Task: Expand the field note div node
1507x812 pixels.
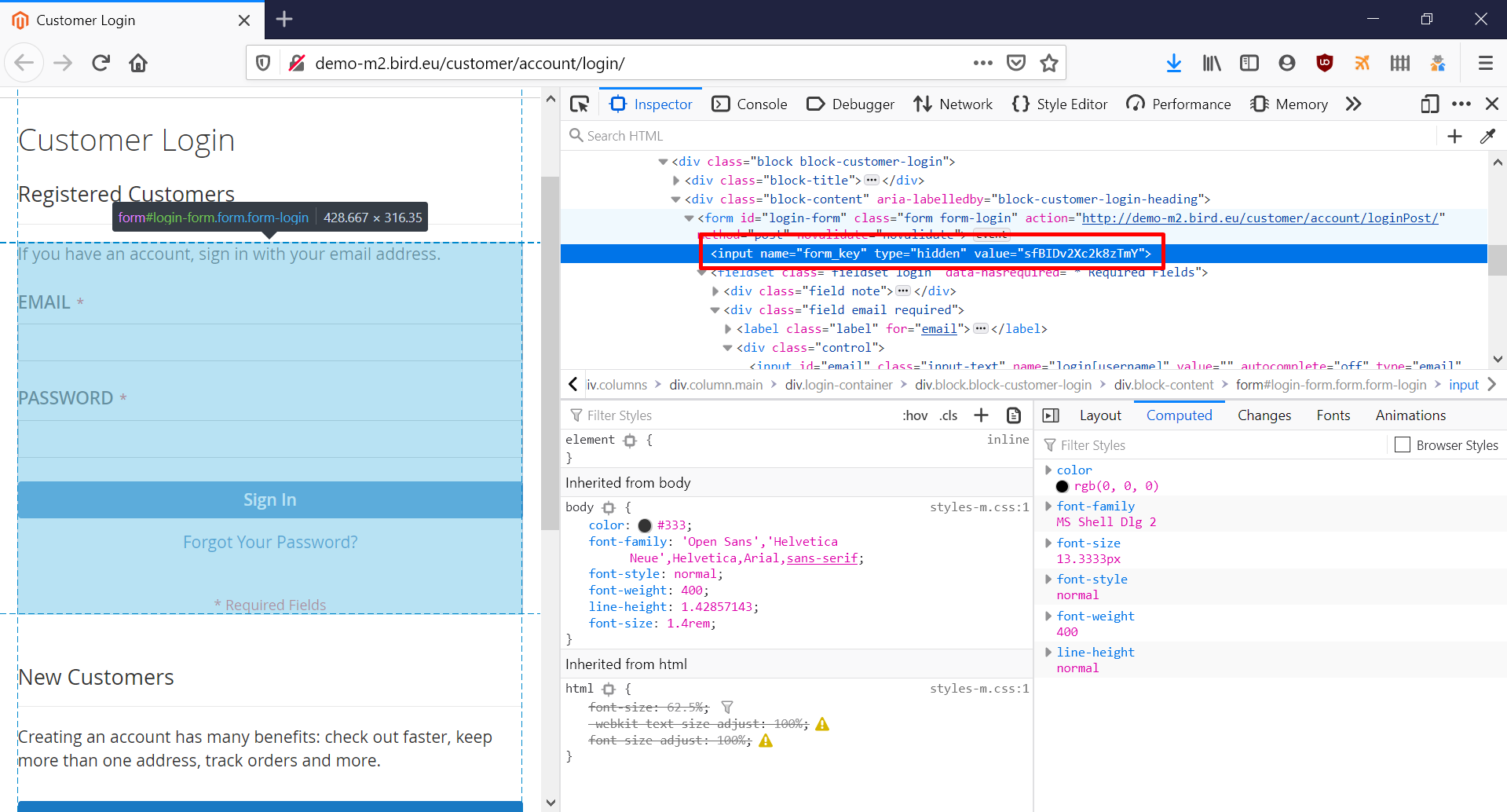Action: [715, 291]
